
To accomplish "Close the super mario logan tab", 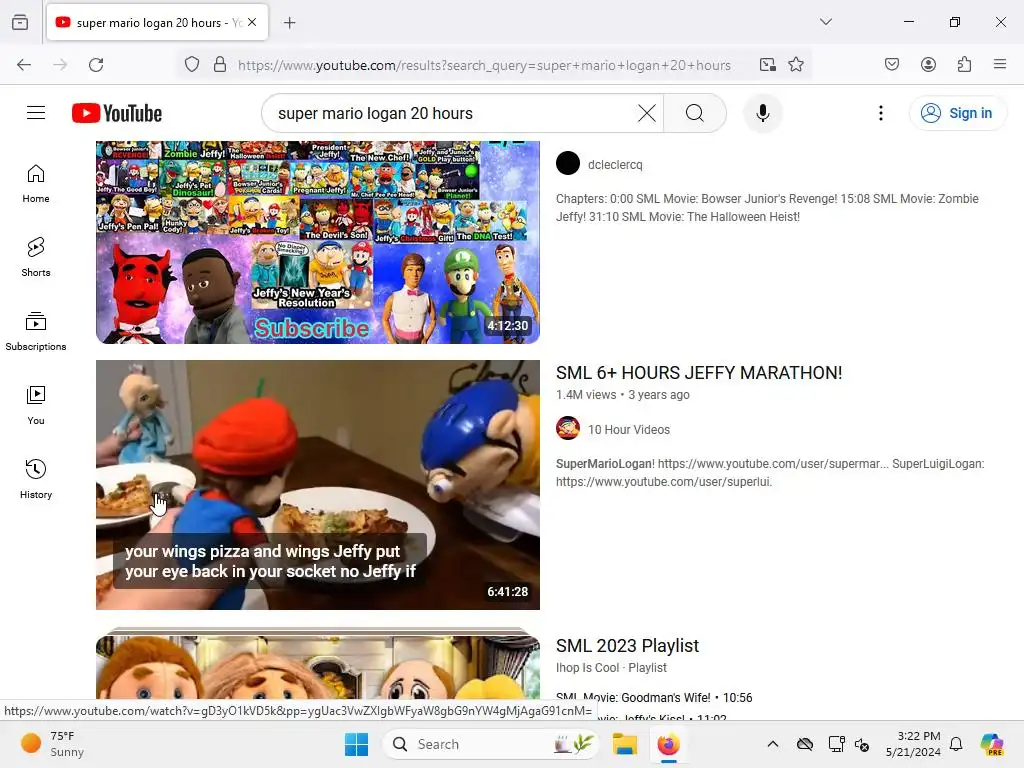I will [x=252, y=22].
